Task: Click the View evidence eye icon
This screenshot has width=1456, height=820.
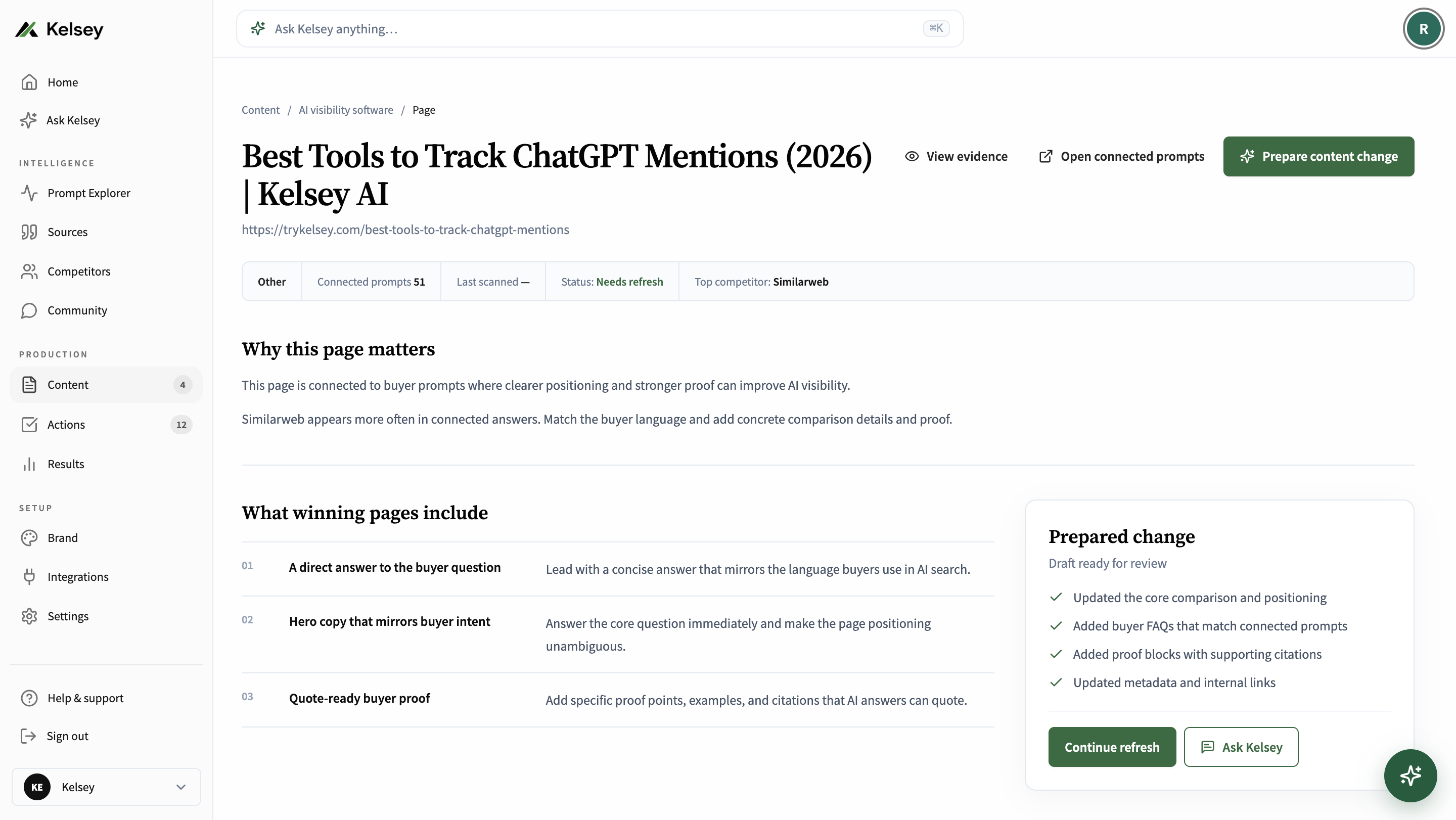Action: click(912, 157)
